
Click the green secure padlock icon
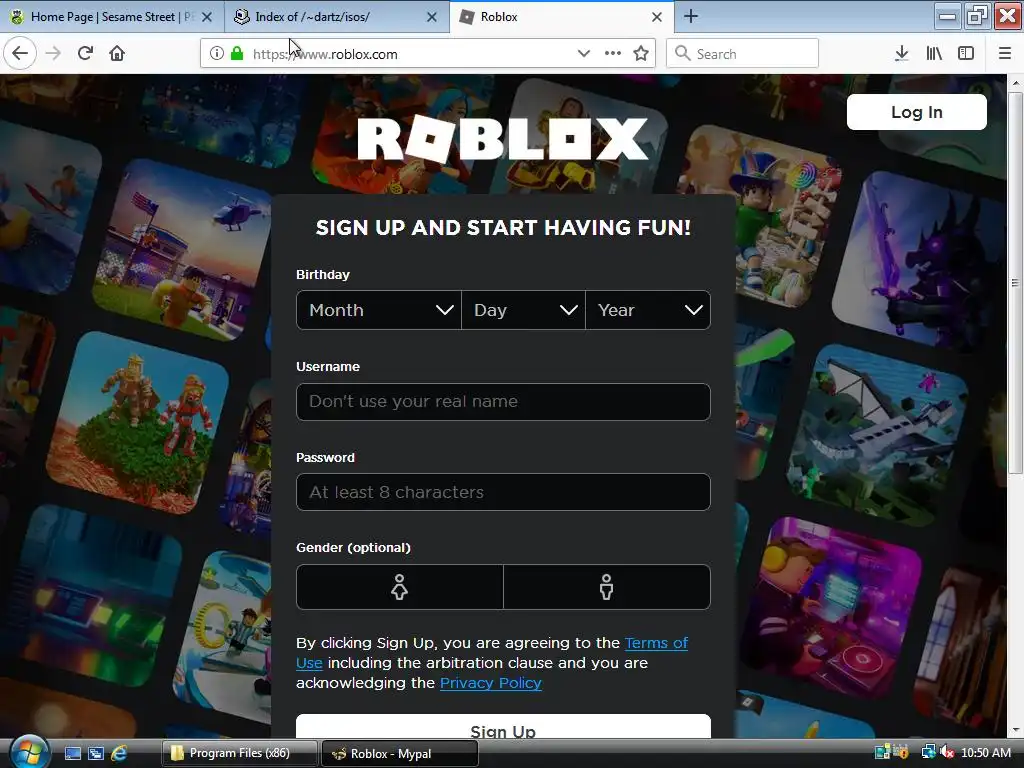pos(237,54)
